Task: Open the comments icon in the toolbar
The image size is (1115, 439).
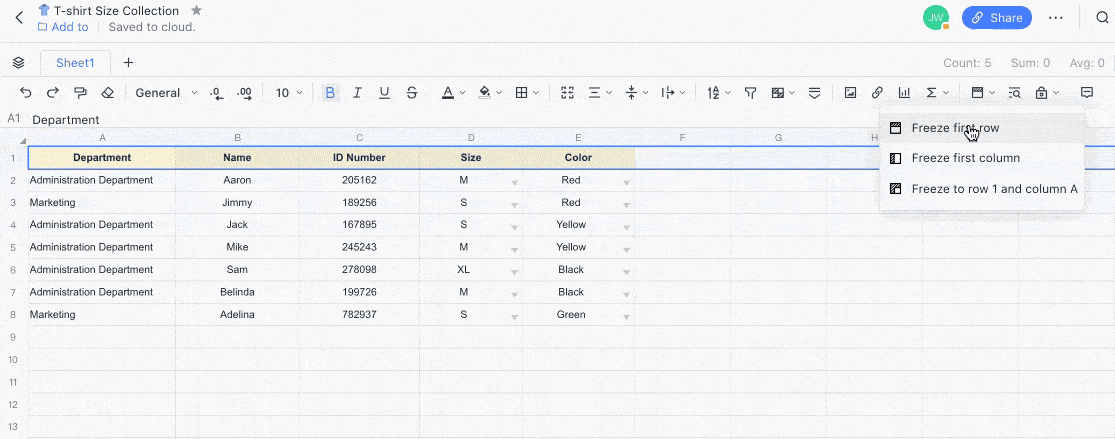Action: click(1087, 93)
